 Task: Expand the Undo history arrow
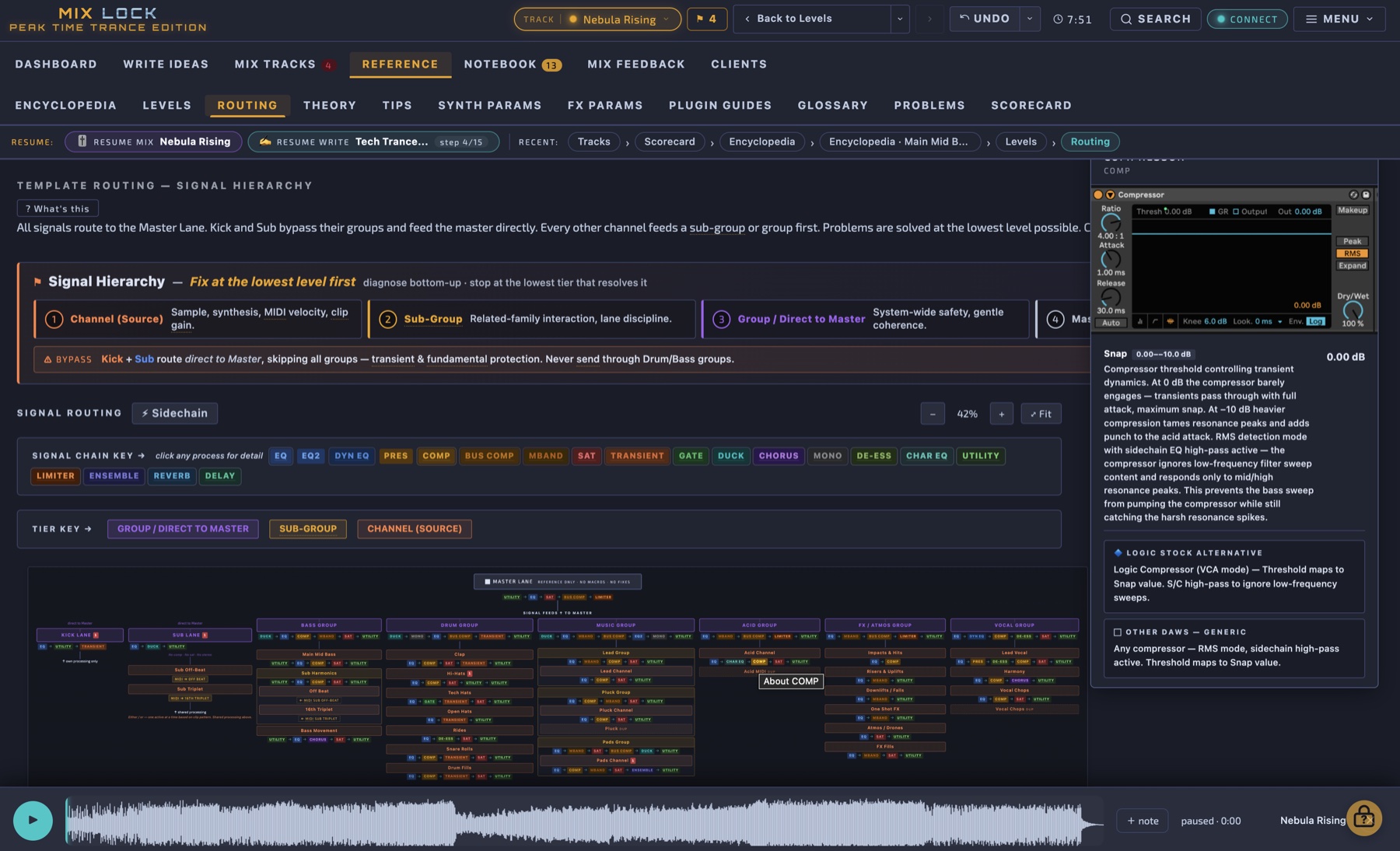(x=1029, y=19)
